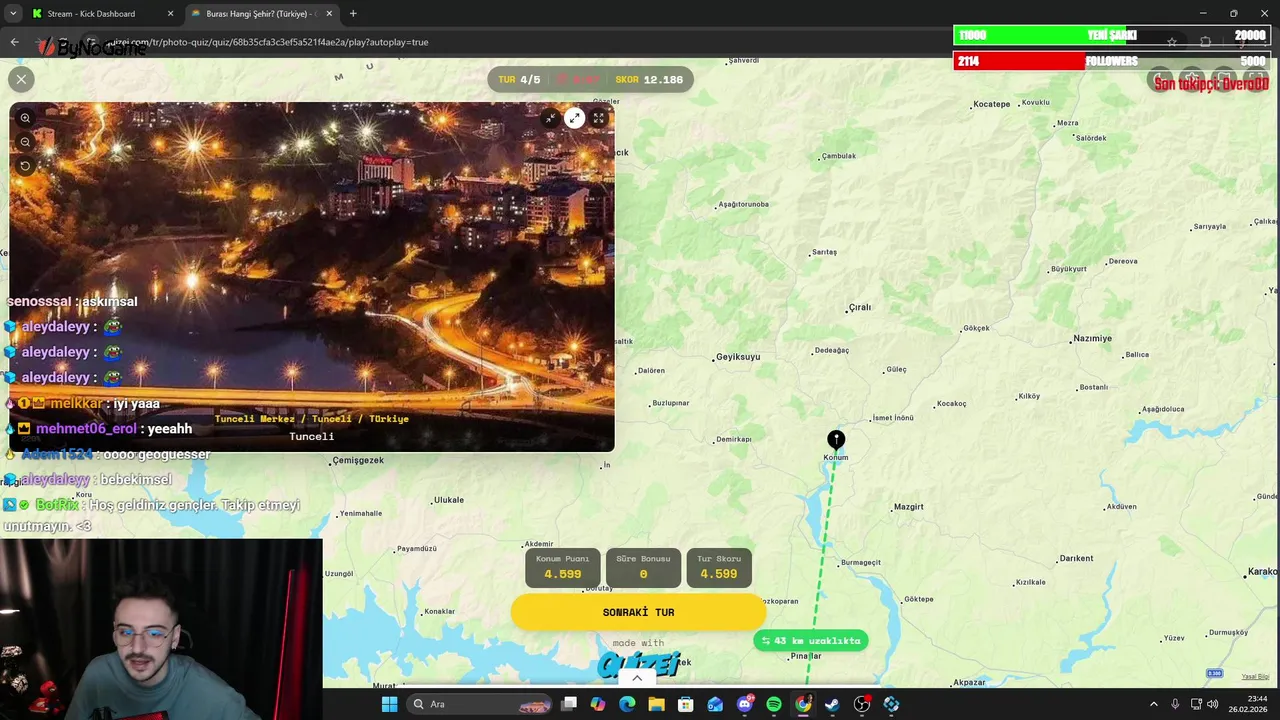
Task: Go back with browser back arrow
Action: (14, 42)
